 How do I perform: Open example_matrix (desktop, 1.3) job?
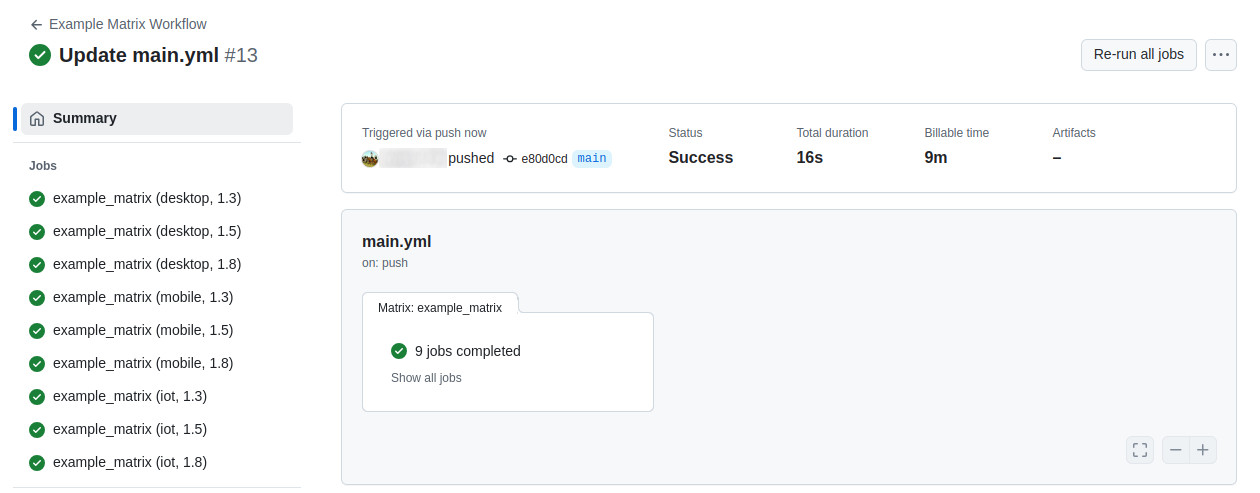click(146, 198)
